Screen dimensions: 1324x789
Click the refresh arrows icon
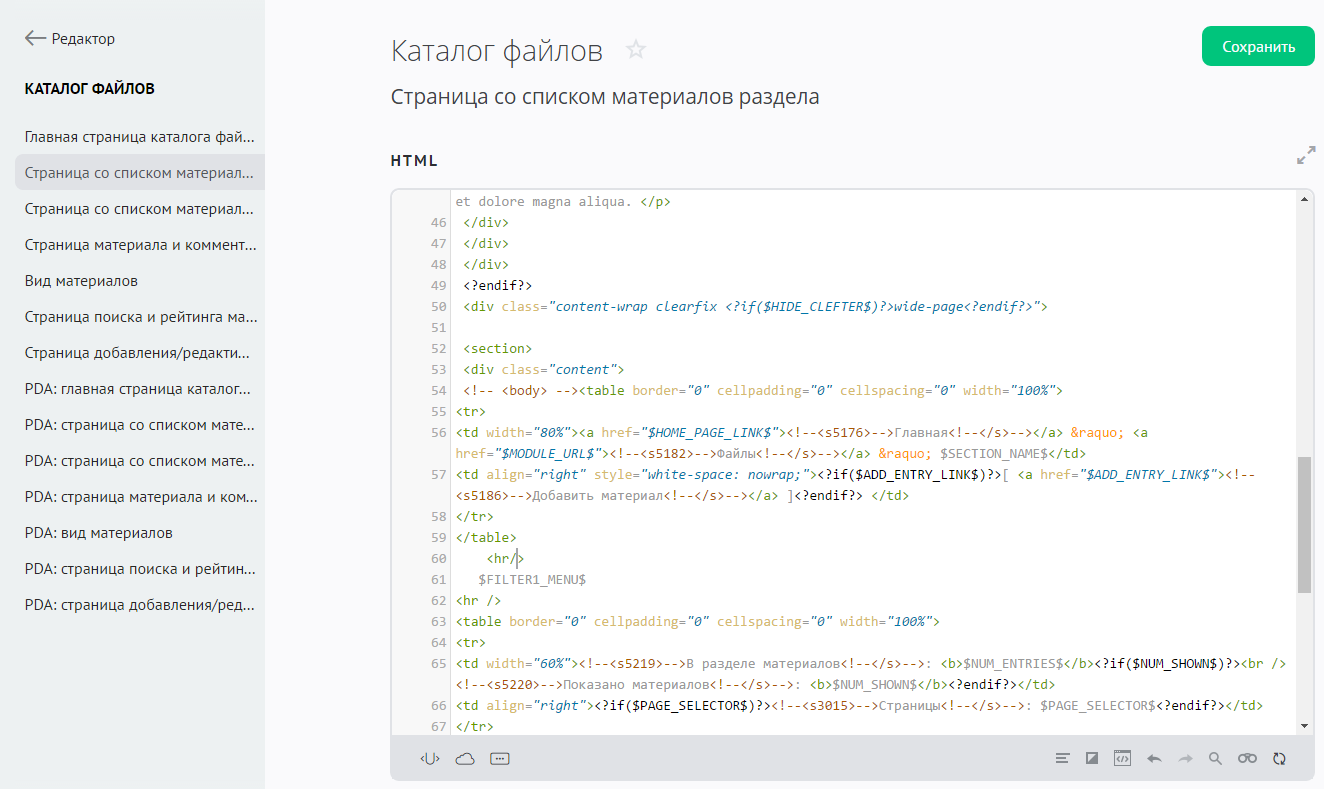[x=1279, y=759]
